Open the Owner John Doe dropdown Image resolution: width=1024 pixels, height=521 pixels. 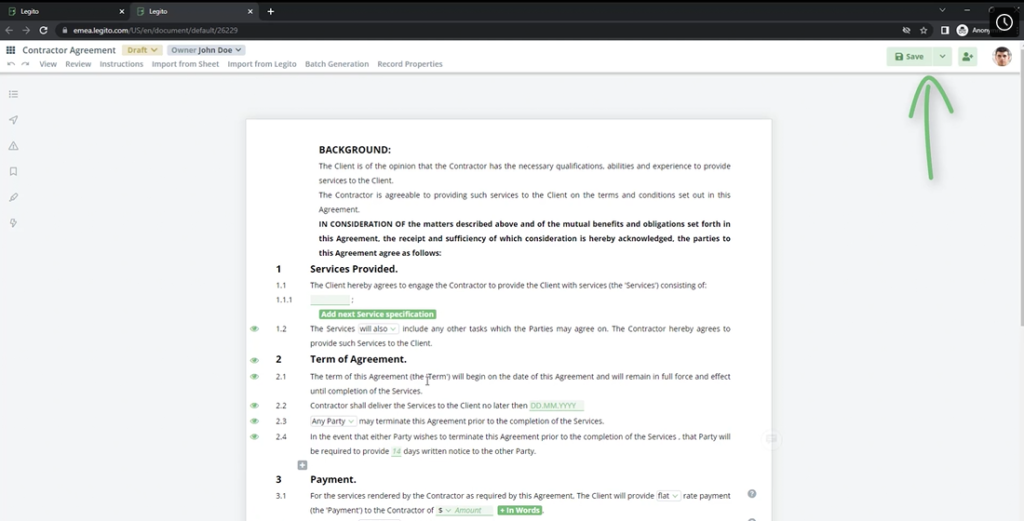(206, 50)
